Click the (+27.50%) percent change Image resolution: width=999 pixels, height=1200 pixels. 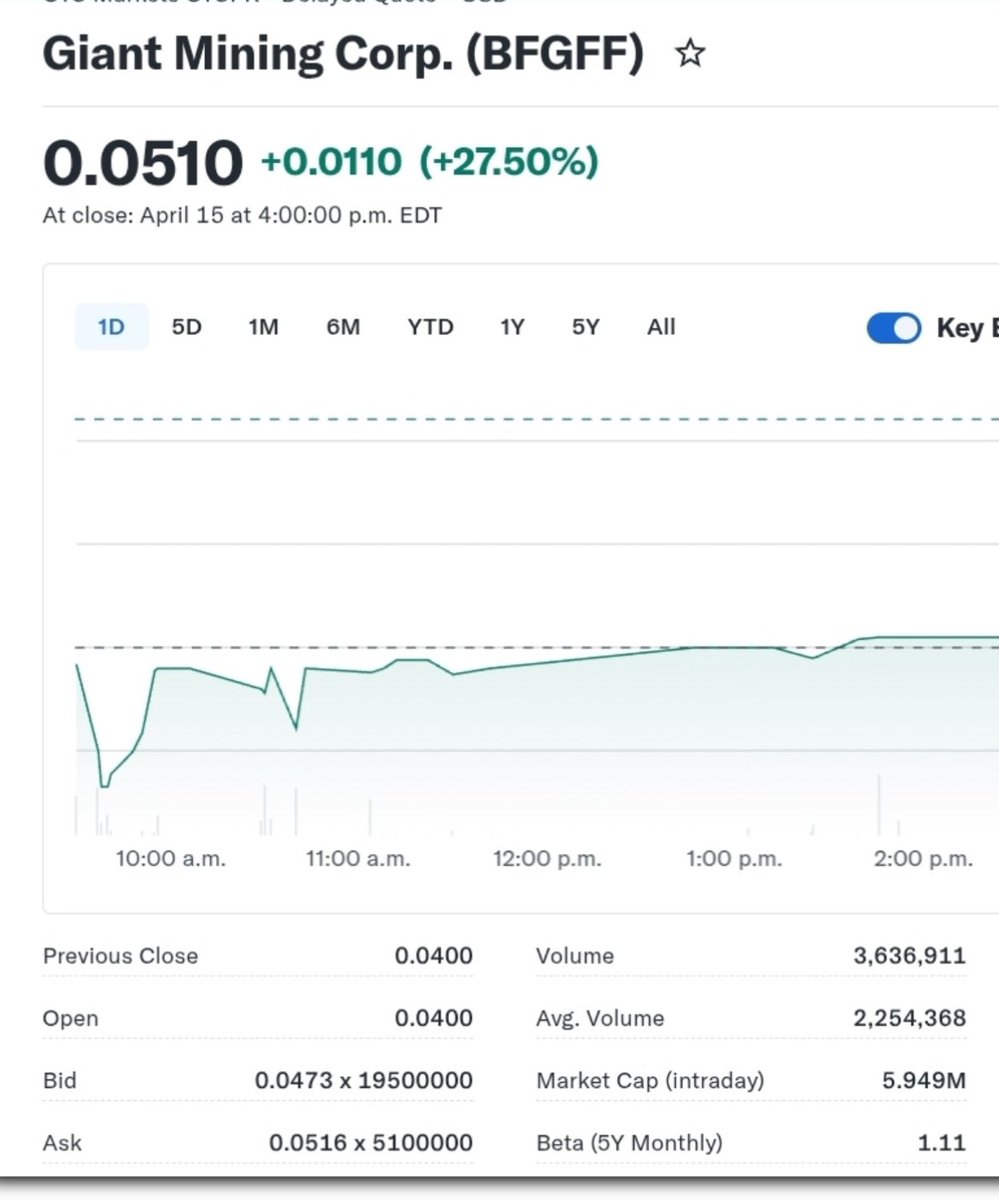pyautogui.click(x=508, y=161)
